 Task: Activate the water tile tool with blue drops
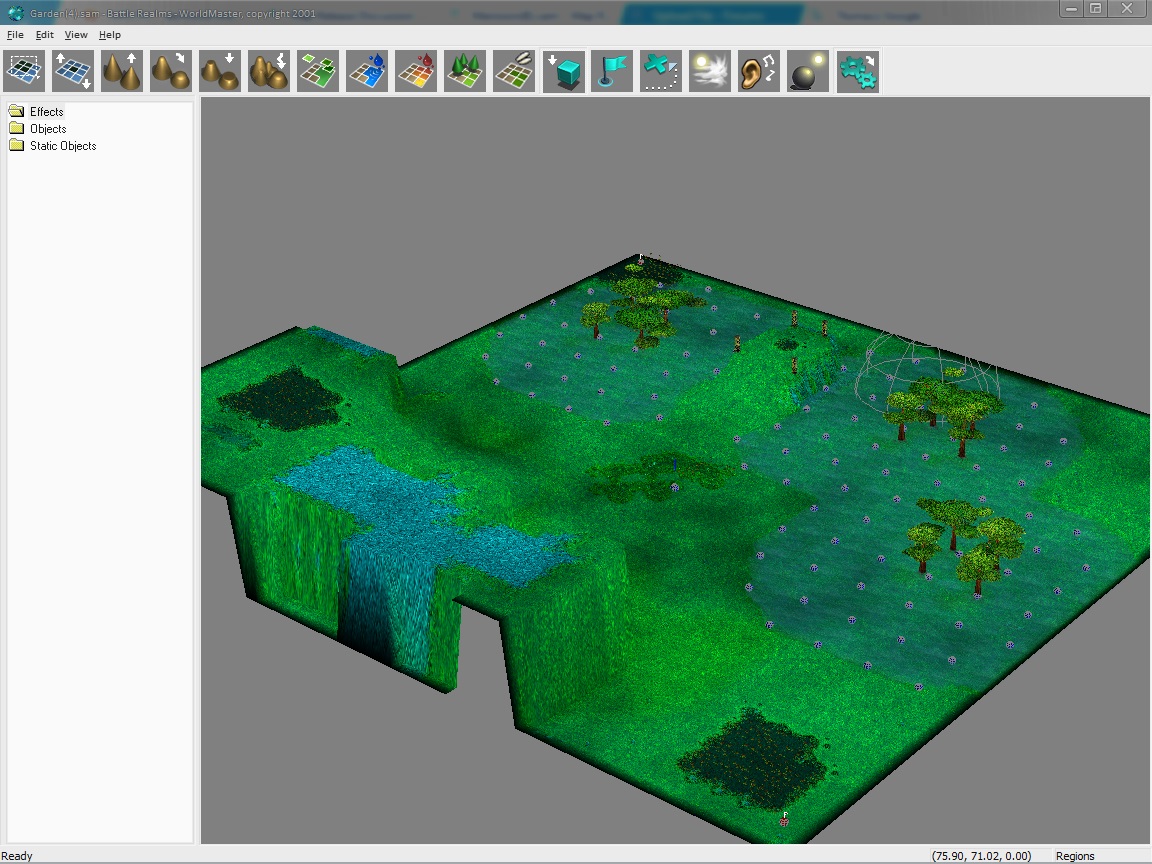pyautogui.click(x=367, y=72)
